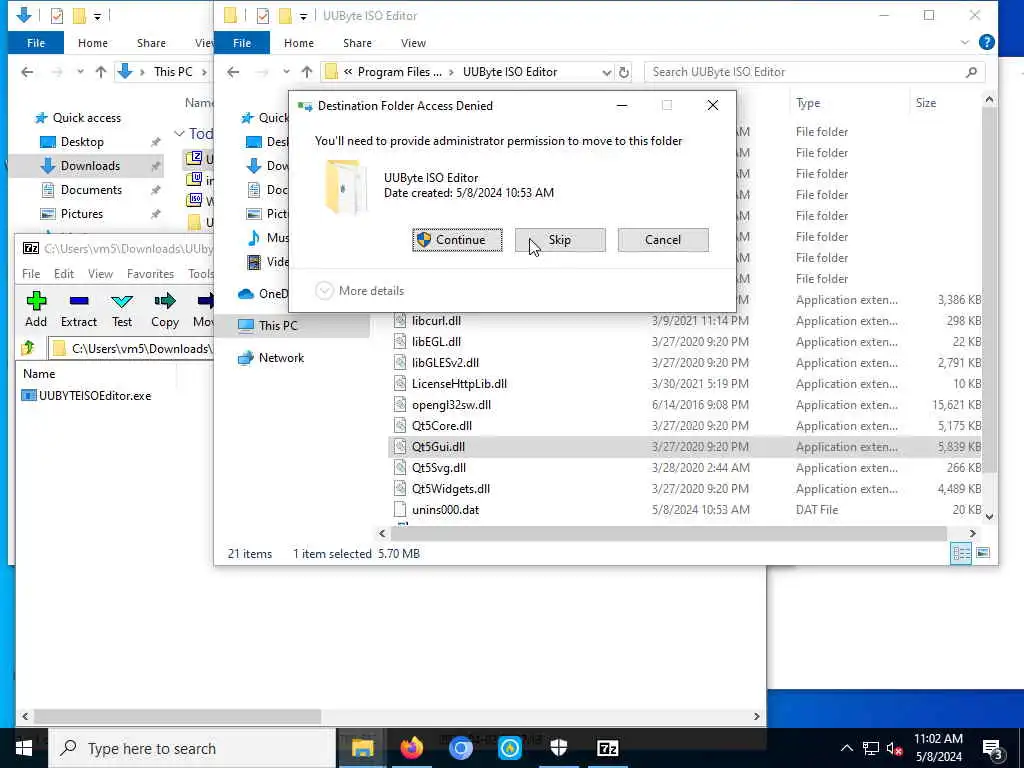
Task: Open the explorer Help icon
Action: point(987,42)
